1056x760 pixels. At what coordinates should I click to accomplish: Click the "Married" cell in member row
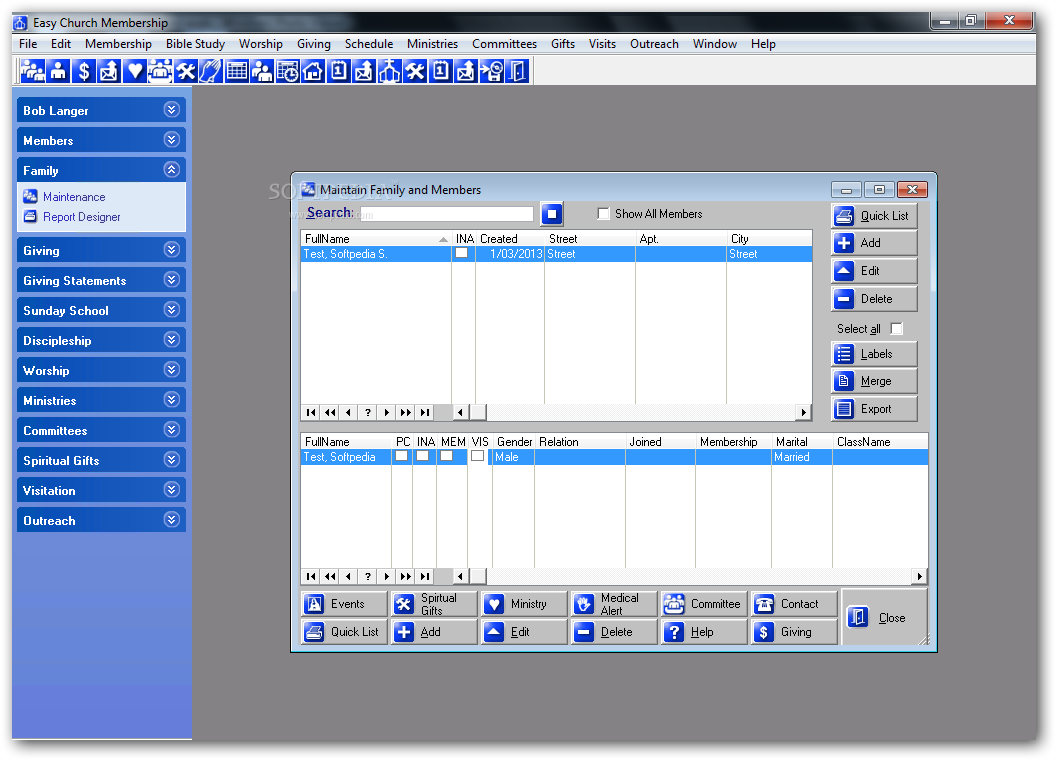pos(801,457)
